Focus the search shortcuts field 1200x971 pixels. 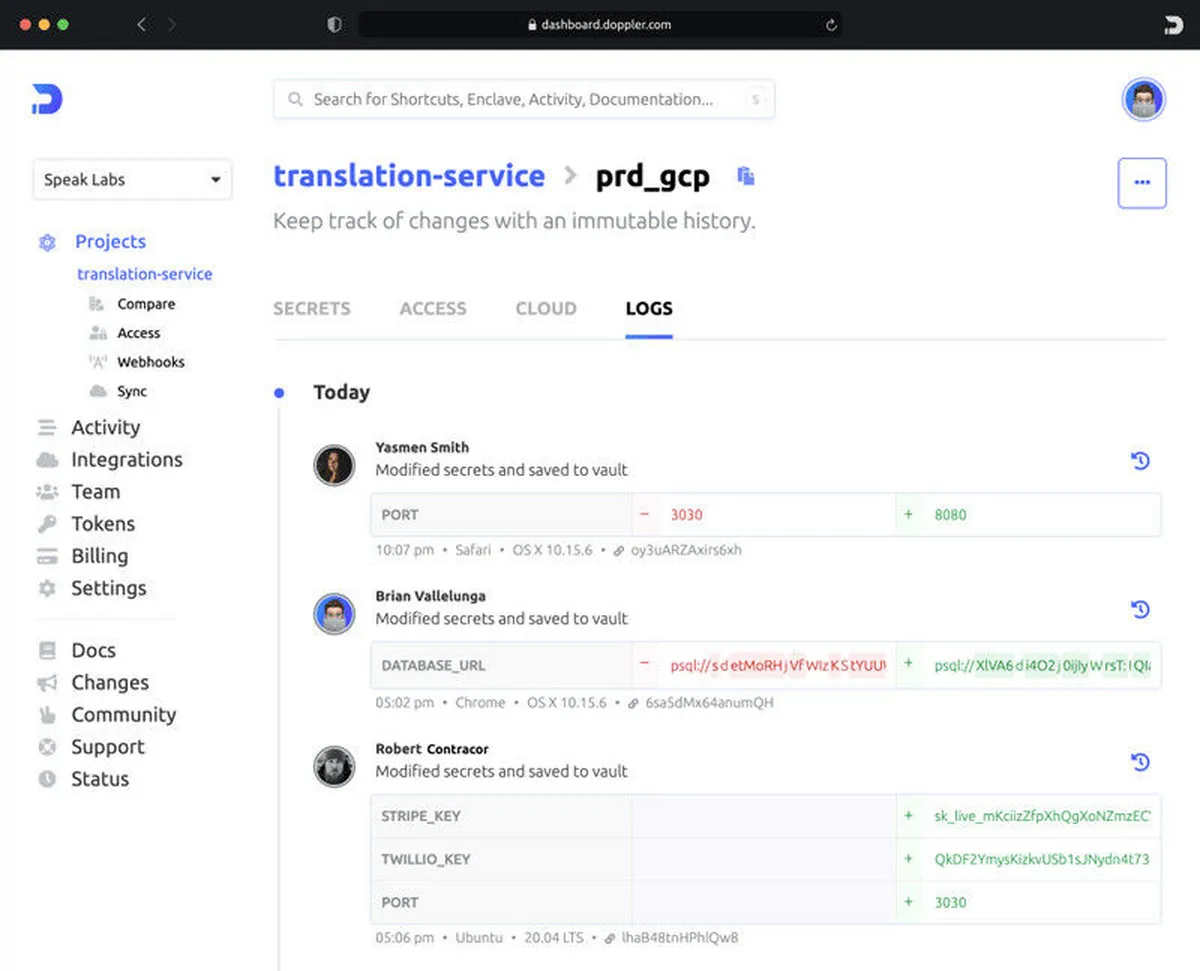(524, 99)
